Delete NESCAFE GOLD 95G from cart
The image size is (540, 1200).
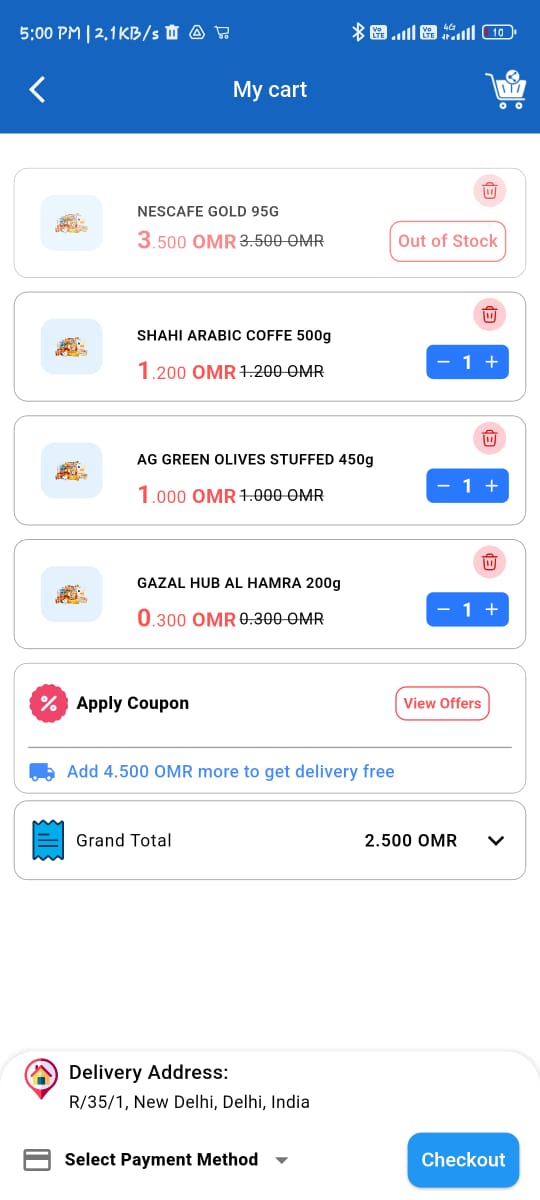click(x=489, y=190)
